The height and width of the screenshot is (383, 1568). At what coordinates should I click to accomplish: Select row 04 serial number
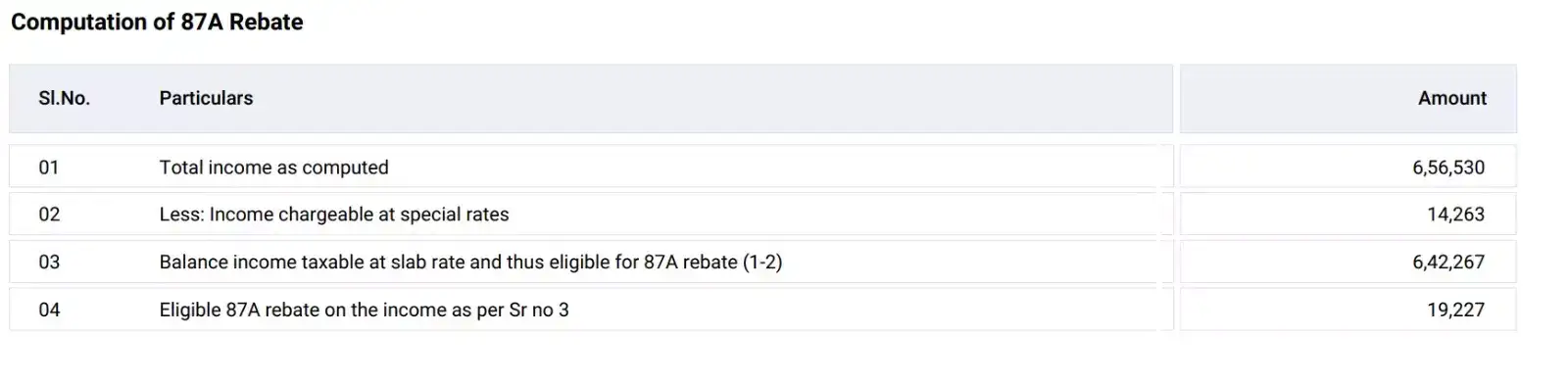[x=49, y=310]
